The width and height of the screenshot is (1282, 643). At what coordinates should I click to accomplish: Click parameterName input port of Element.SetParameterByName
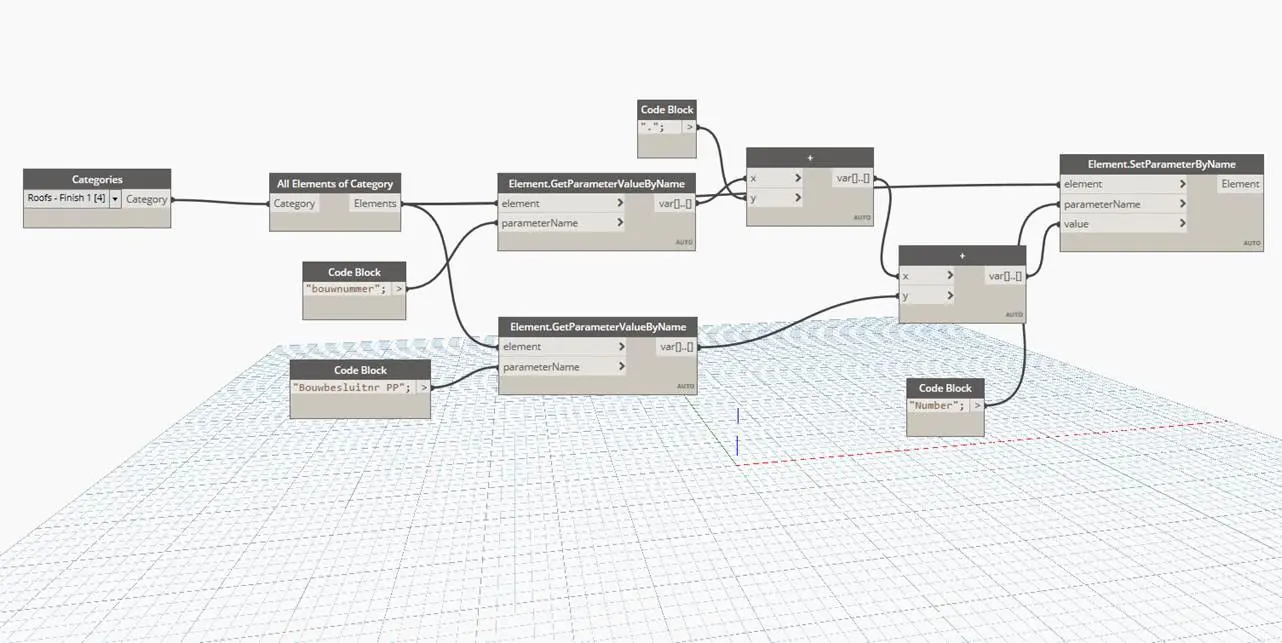(1125, 204)
